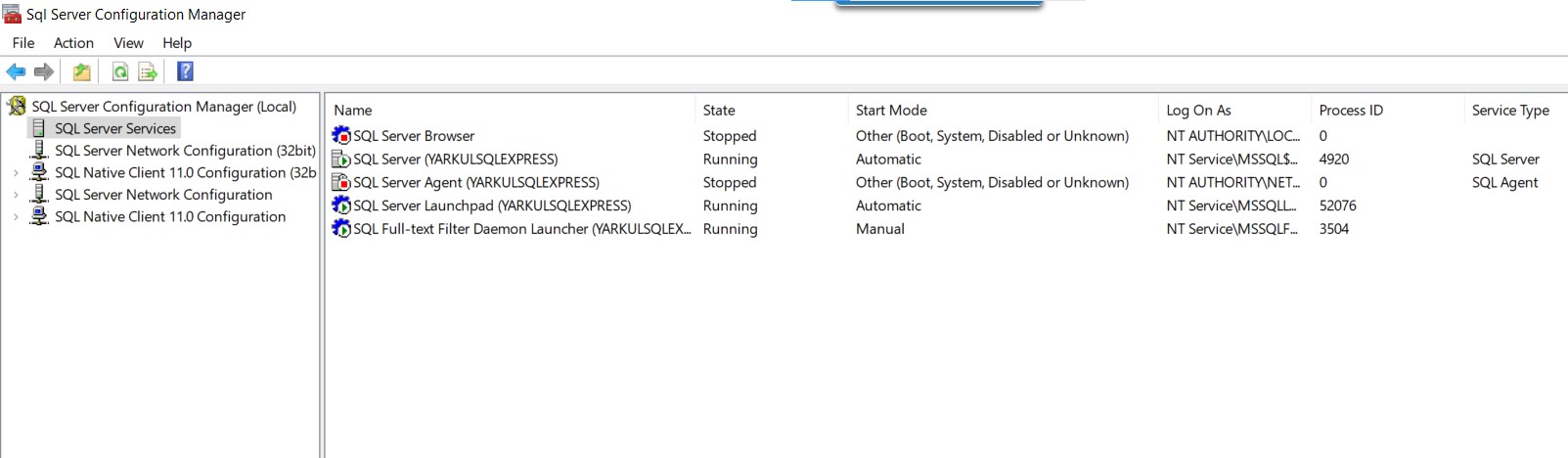Click the Stopped state of SQL Server Agent

(x=730, y=182)
